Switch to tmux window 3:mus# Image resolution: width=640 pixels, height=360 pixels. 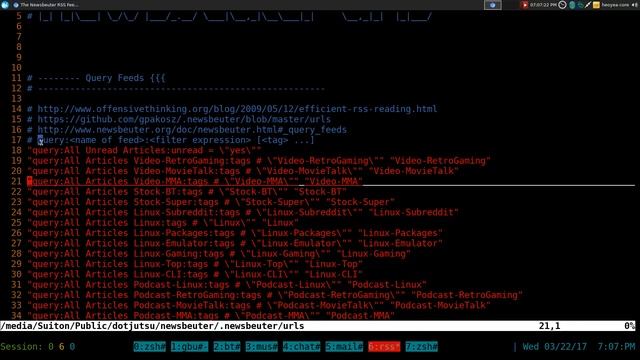pyautogui.click(x=262, y=347)
